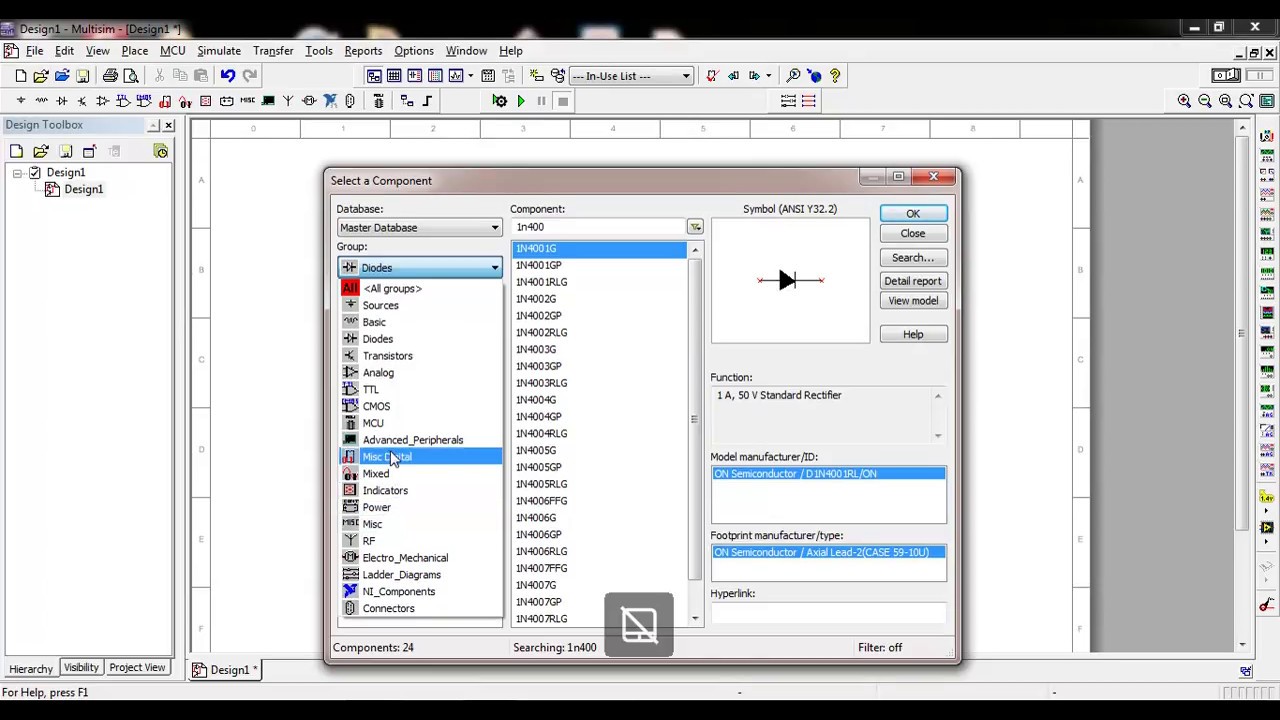This screenshot has height=720, width=1280.
Task: Click the Zoom in magnifier icon
Action: coord(1184,101)
